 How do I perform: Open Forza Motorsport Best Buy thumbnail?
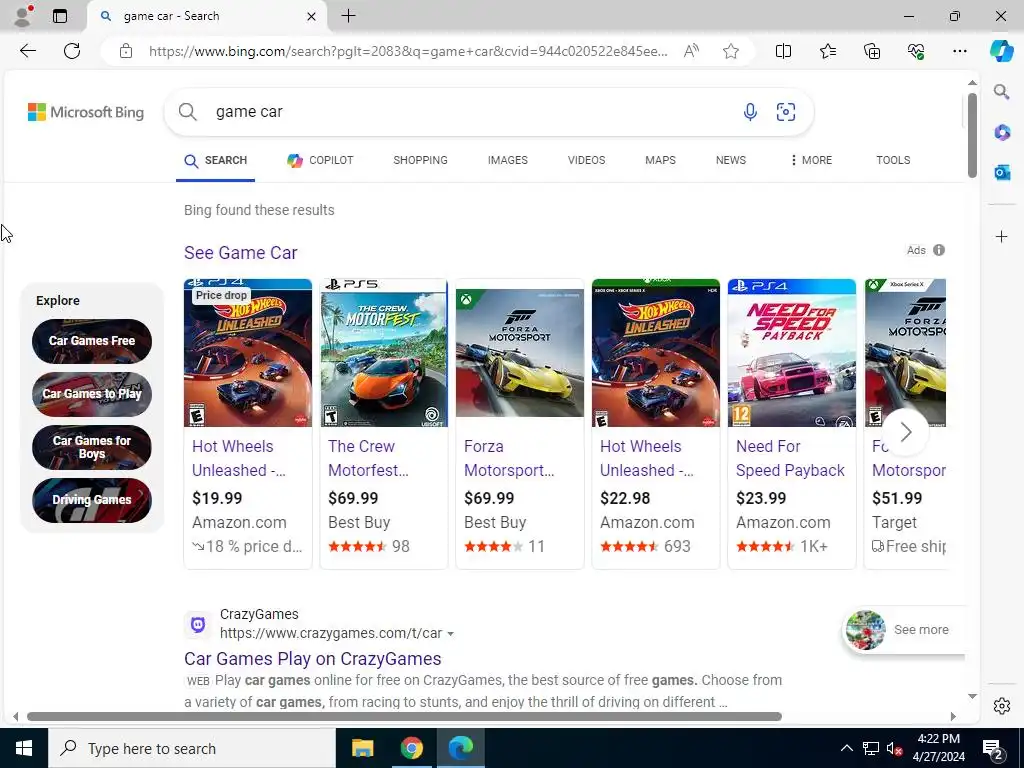520,353
